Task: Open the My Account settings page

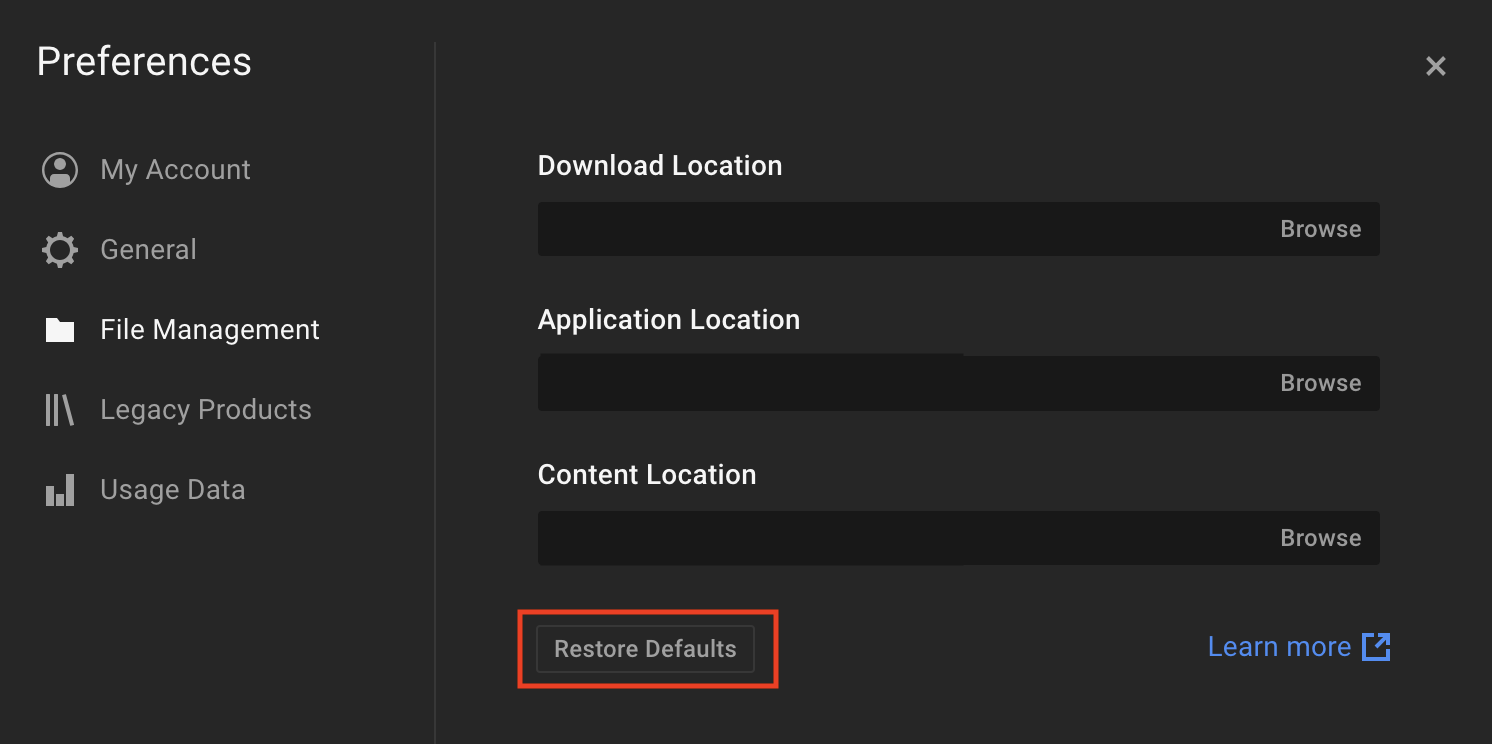Action: coord(175,169)
